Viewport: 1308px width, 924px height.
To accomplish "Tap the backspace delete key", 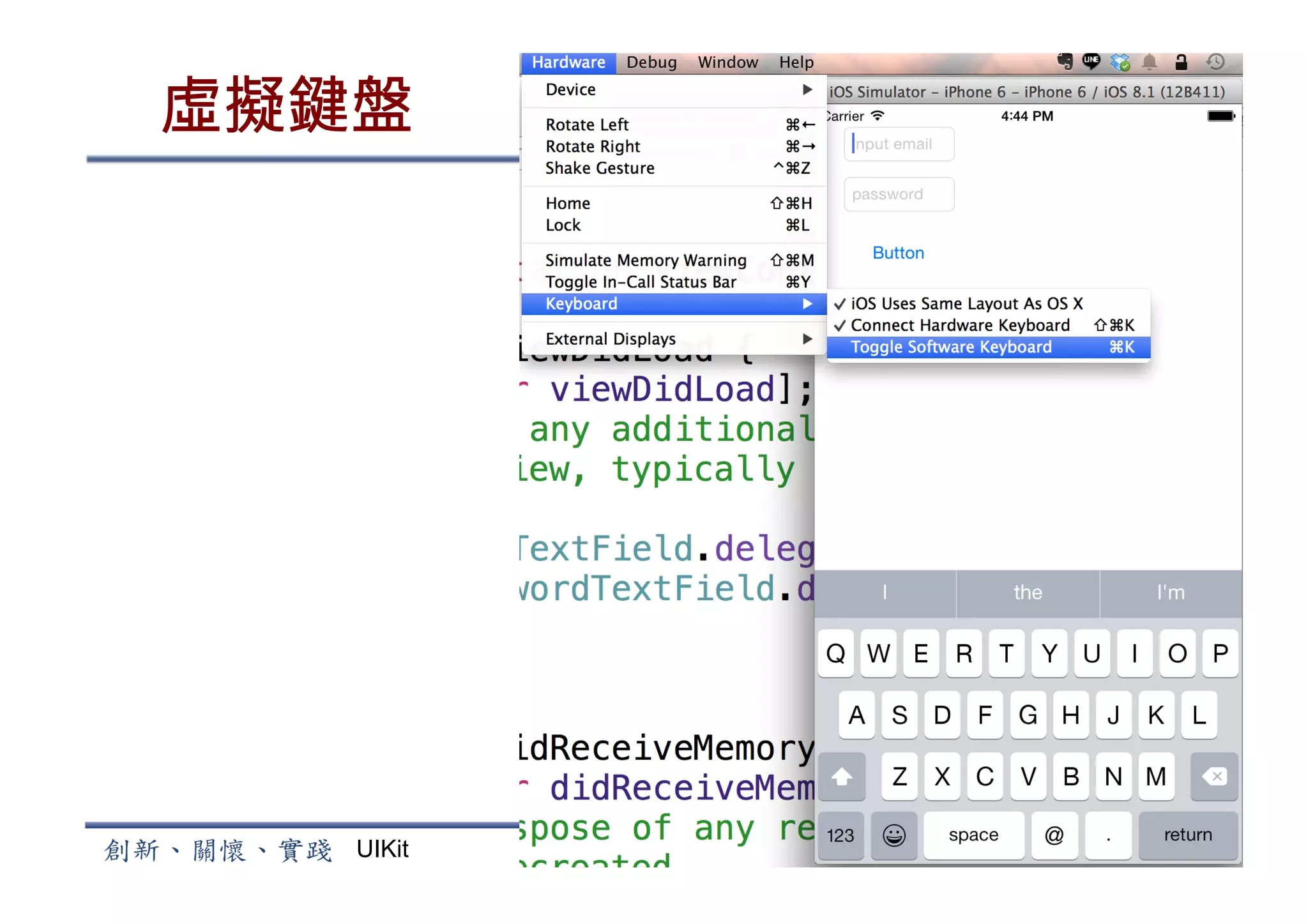I will (x=1214, y=777).
